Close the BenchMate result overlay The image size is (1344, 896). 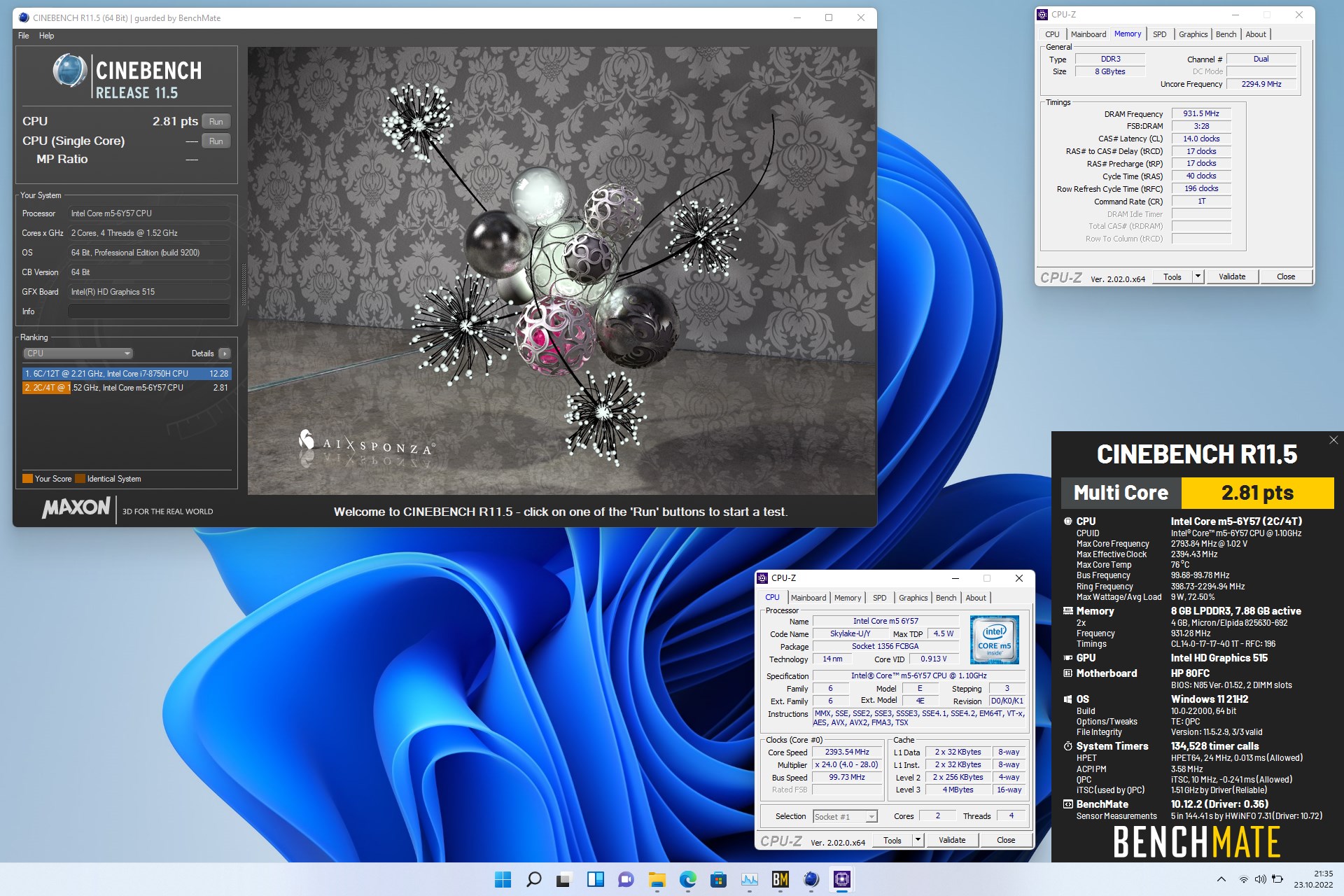[1333, 440]
